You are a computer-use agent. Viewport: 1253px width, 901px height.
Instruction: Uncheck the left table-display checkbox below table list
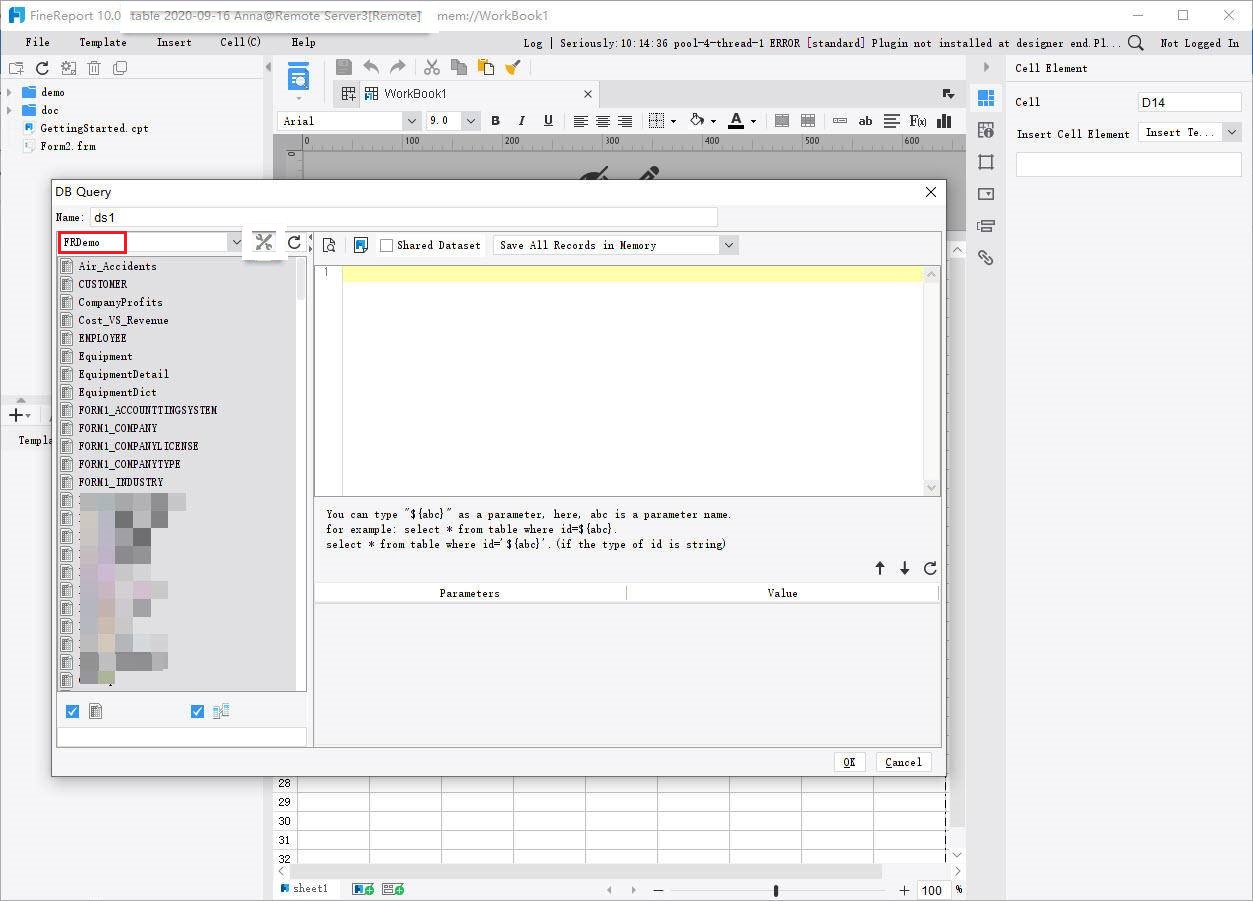click(72, 711)
